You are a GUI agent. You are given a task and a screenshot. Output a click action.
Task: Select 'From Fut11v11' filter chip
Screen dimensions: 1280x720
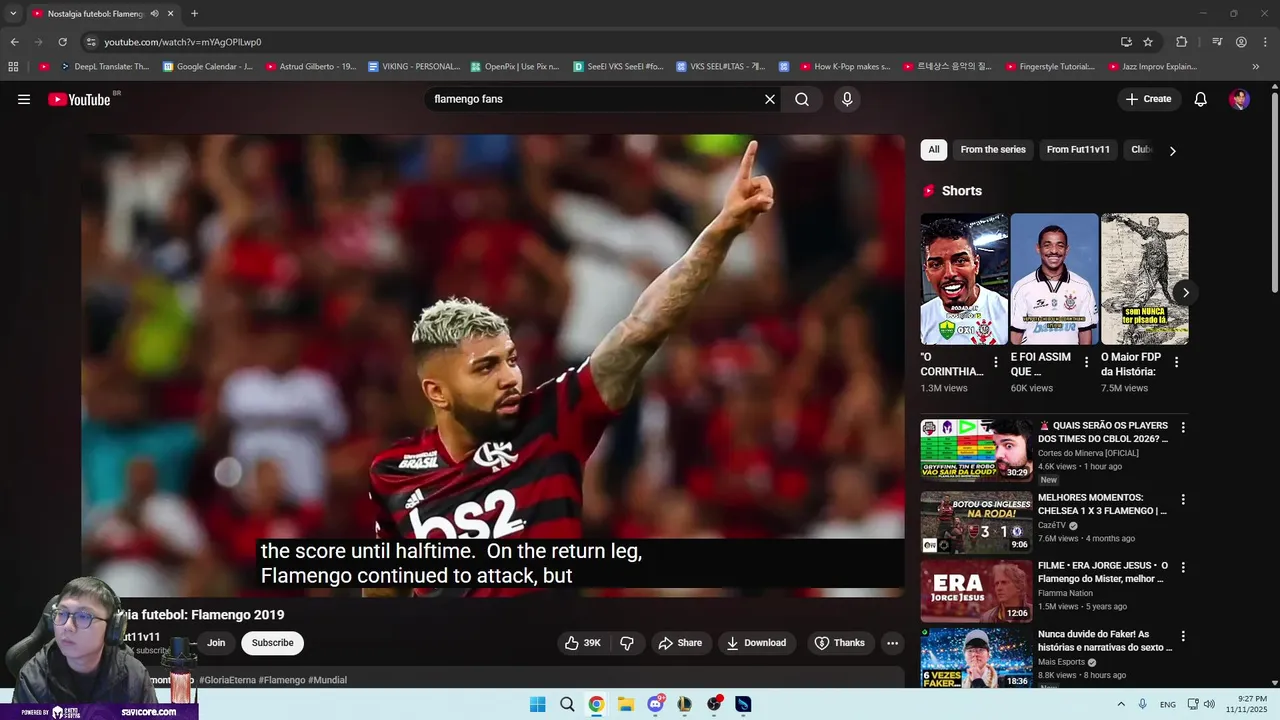click(x=1078, y=150)
